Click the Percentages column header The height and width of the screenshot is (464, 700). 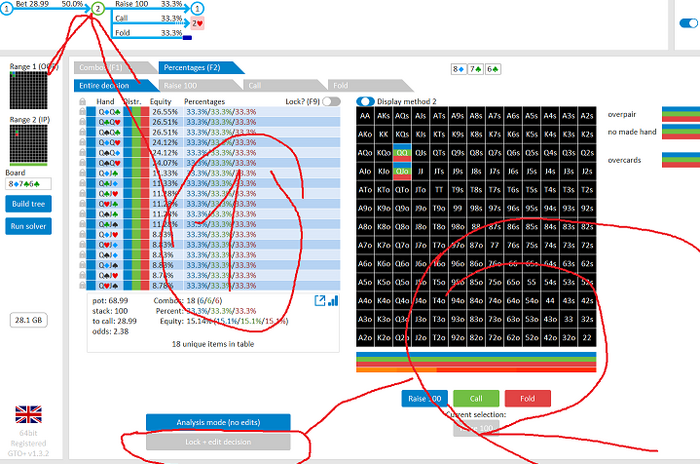pos(204,101)
